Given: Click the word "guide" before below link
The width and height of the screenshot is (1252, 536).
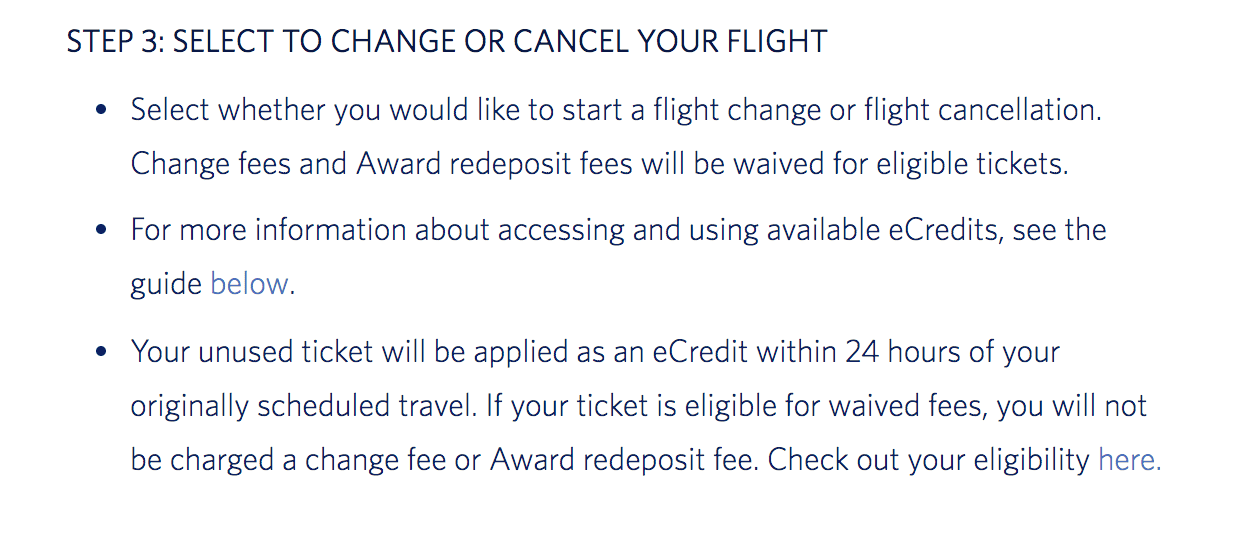Looking at the screenshot, I should pos(166,284).
